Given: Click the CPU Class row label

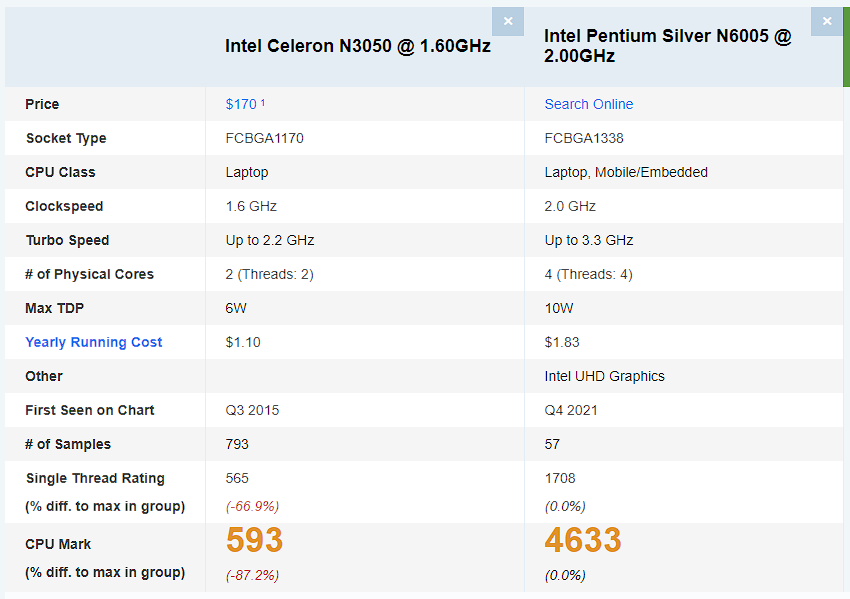Looking at the screenshot, I should 60,172.
